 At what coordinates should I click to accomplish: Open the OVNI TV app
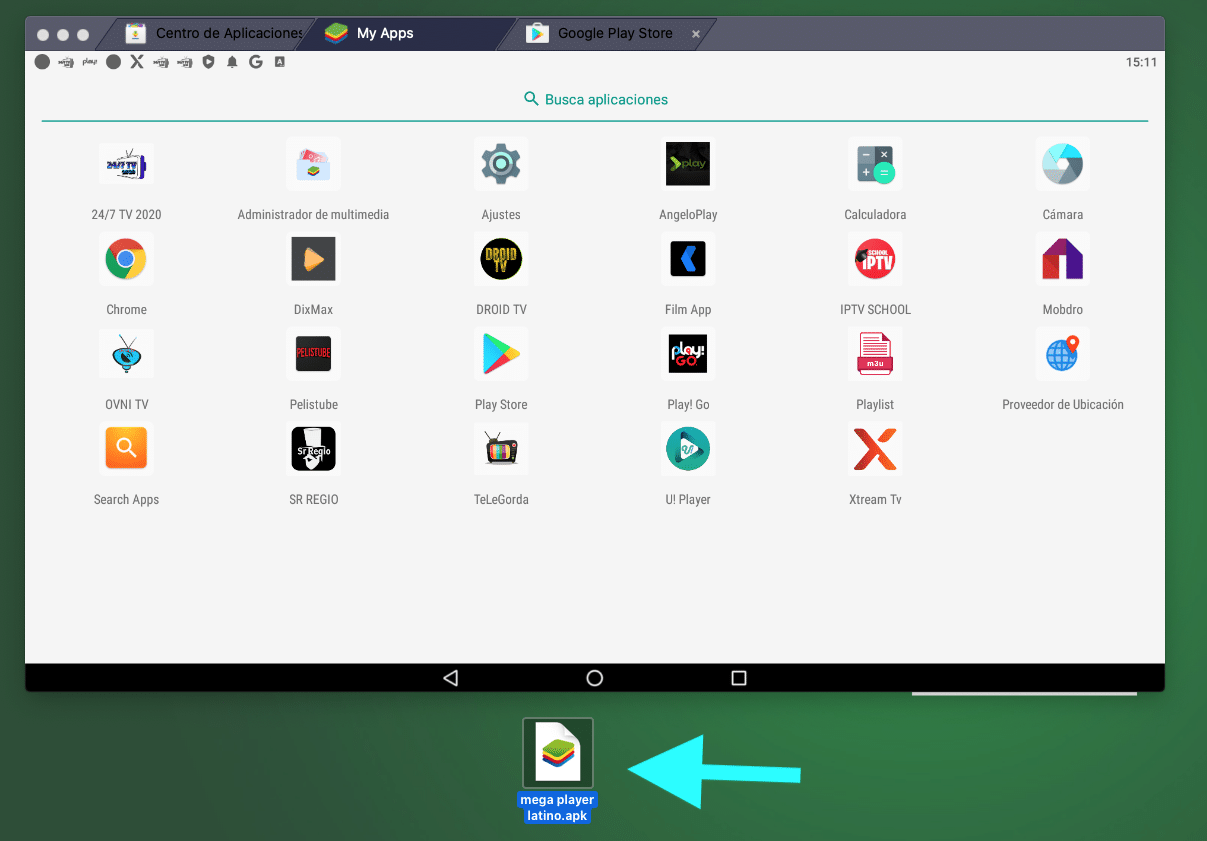126,354
